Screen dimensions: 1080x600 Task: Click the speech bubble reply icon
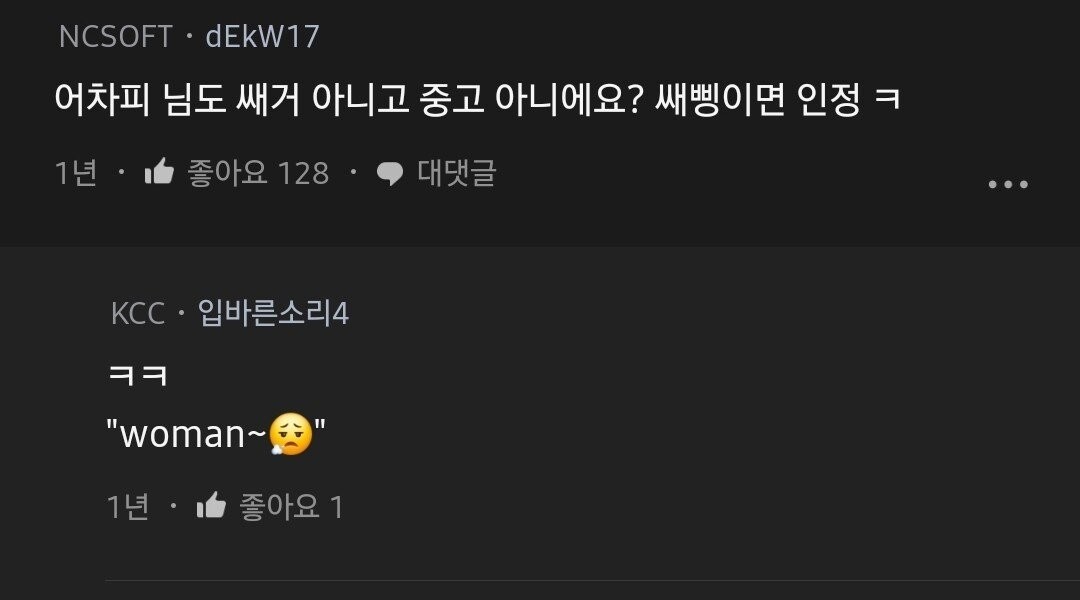coord(389,174)
